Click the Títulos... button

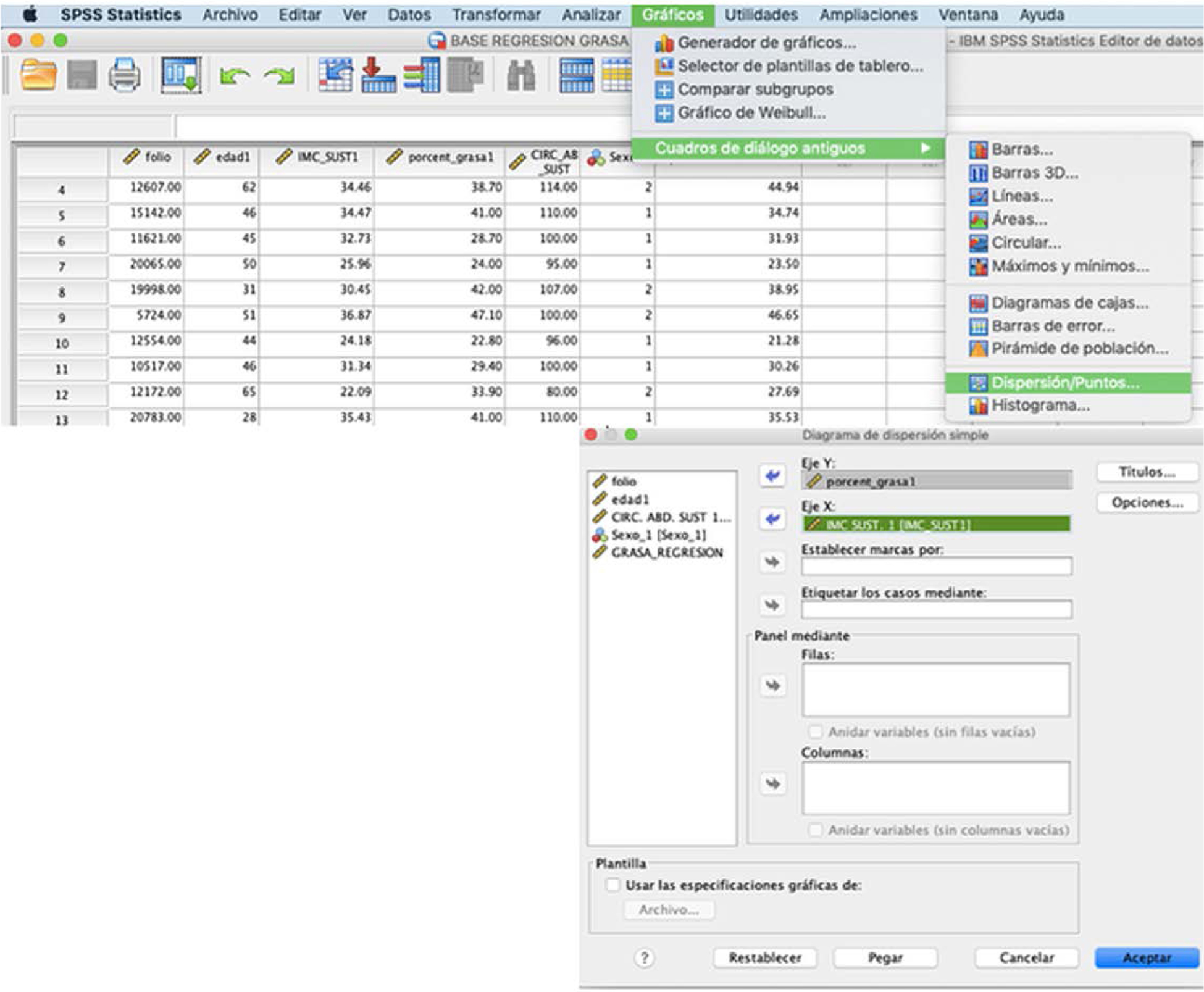(x=1147, y=472)
